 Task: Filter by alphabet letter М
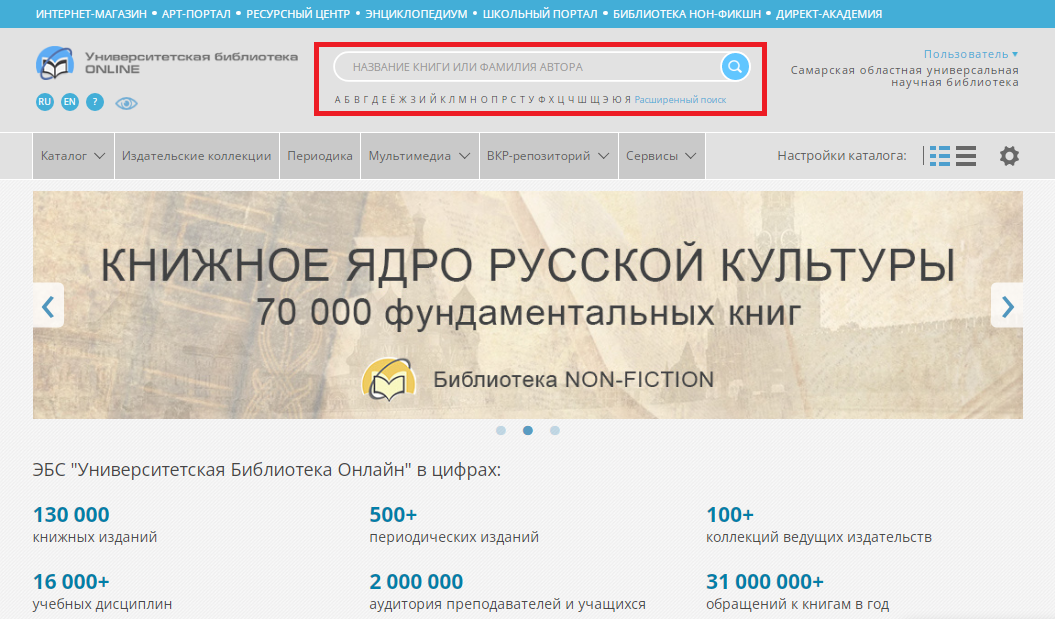pyautogui.click(x=462, y=100)
